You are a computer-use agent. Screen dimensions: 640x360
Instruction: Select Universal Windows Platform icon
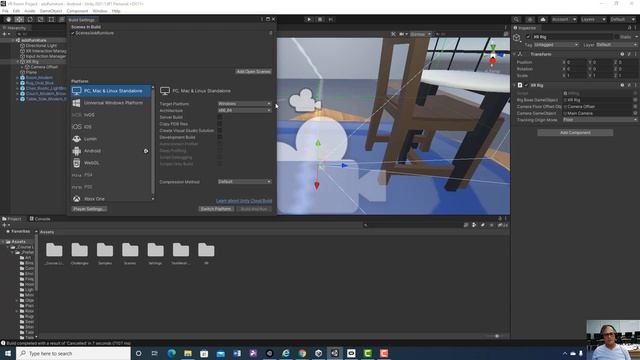pyautogui.click(x=76, y=103)
